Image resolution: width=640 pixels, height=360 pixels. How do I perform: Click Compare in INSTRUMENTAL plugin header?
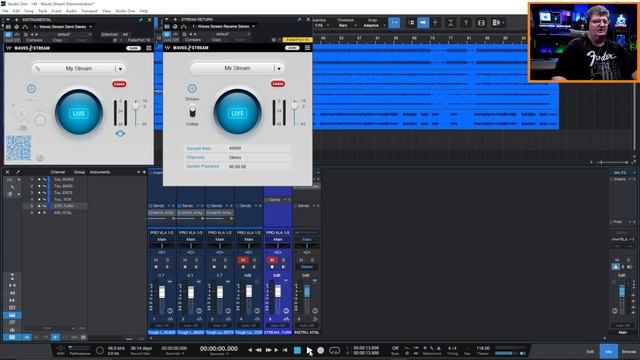click(34, 40)
